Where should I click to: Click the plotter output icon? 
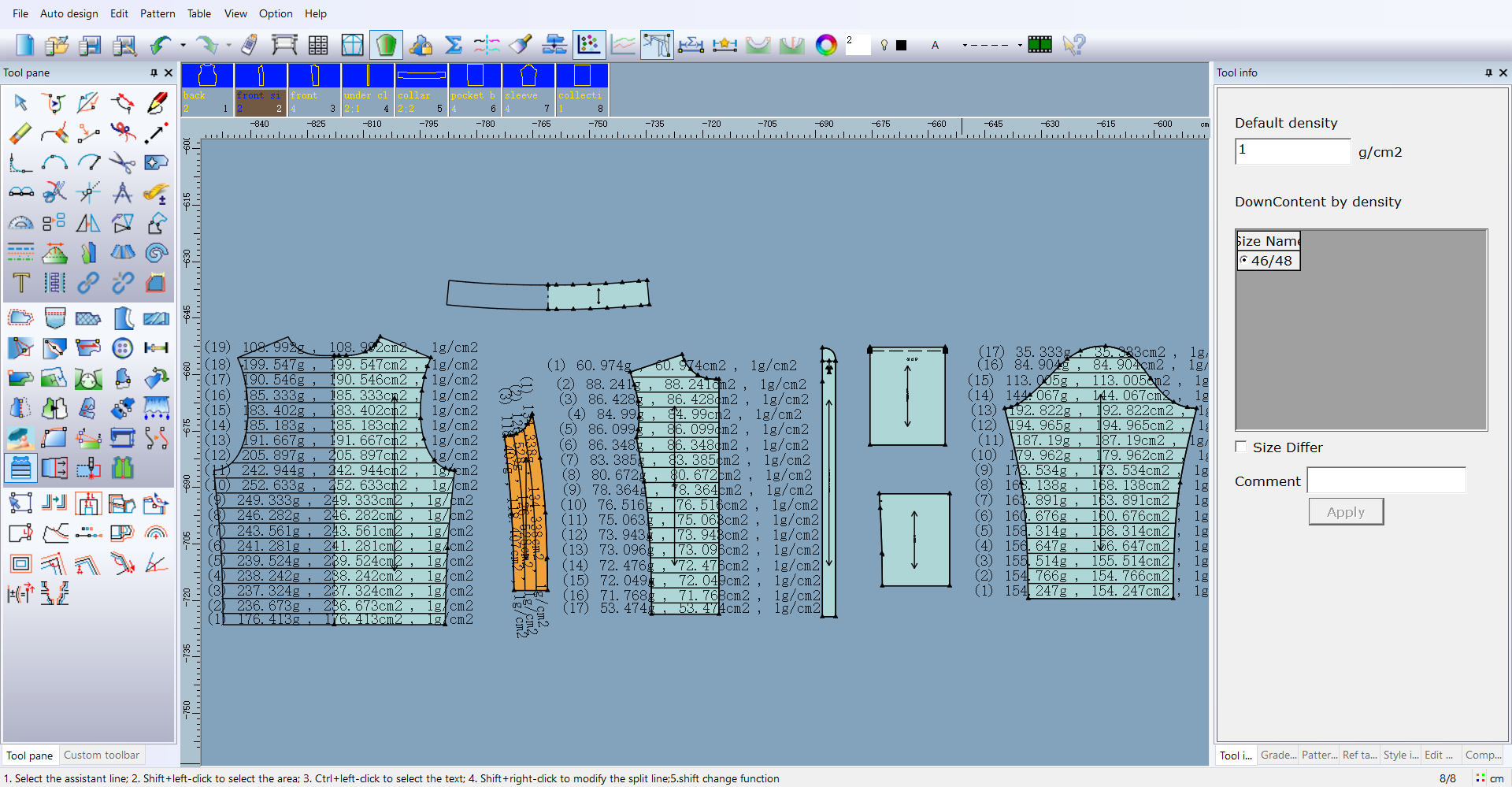284,45
